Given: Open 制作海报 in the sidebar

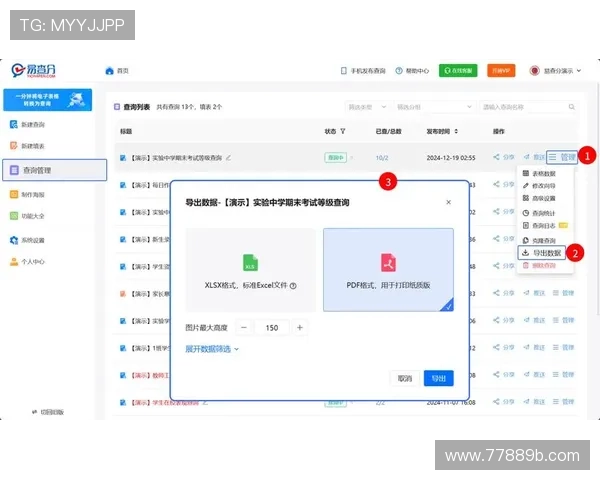Looking at the screenshot, I should click(28, 194).
